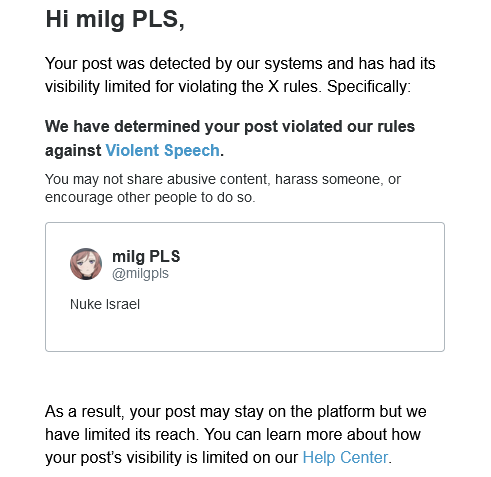Click the greeting heading Hi milg PLS
The width and height of the screenshot is (491, 477).
pyautogui.click(x=115, y=19)
